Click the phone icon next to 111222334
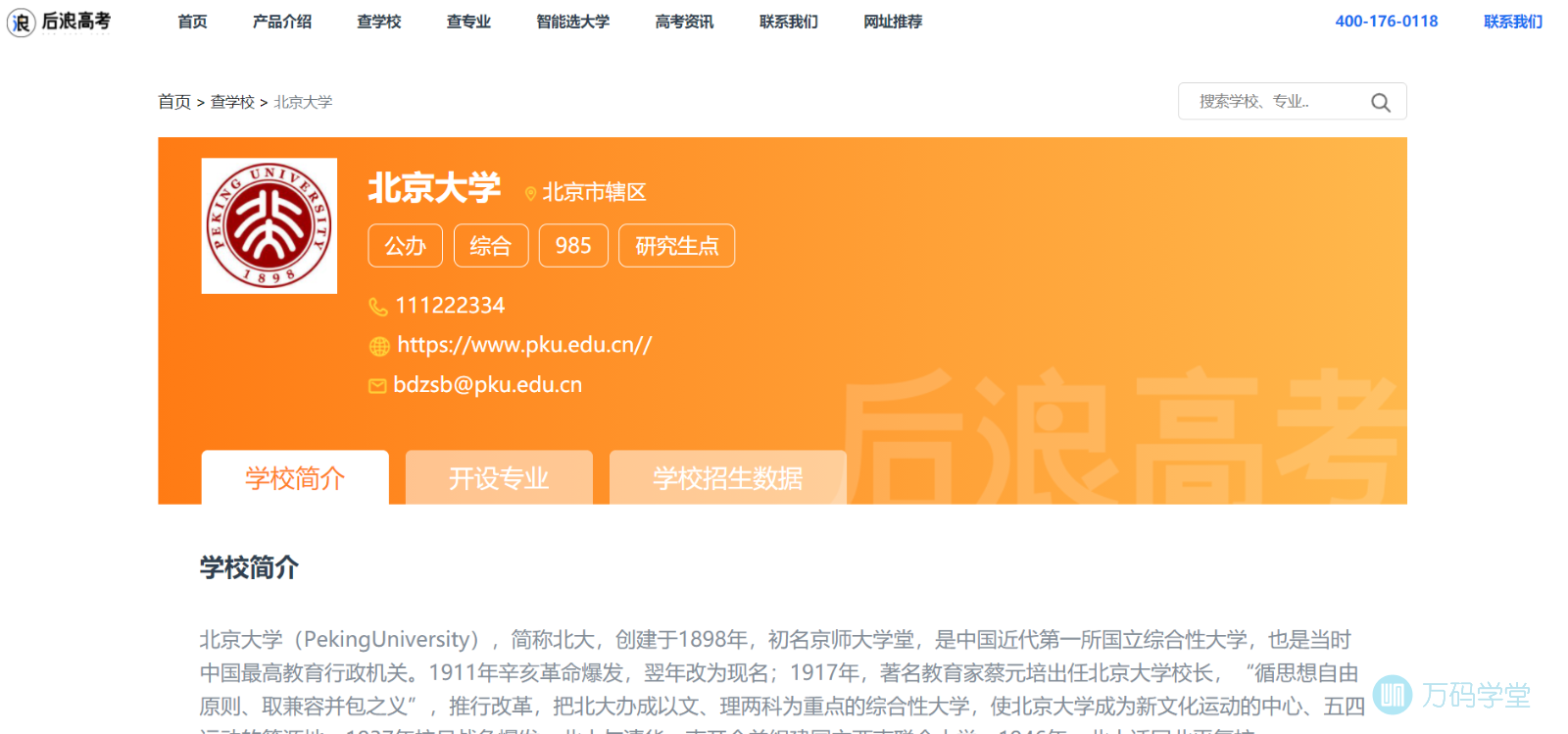 (378, 307)
